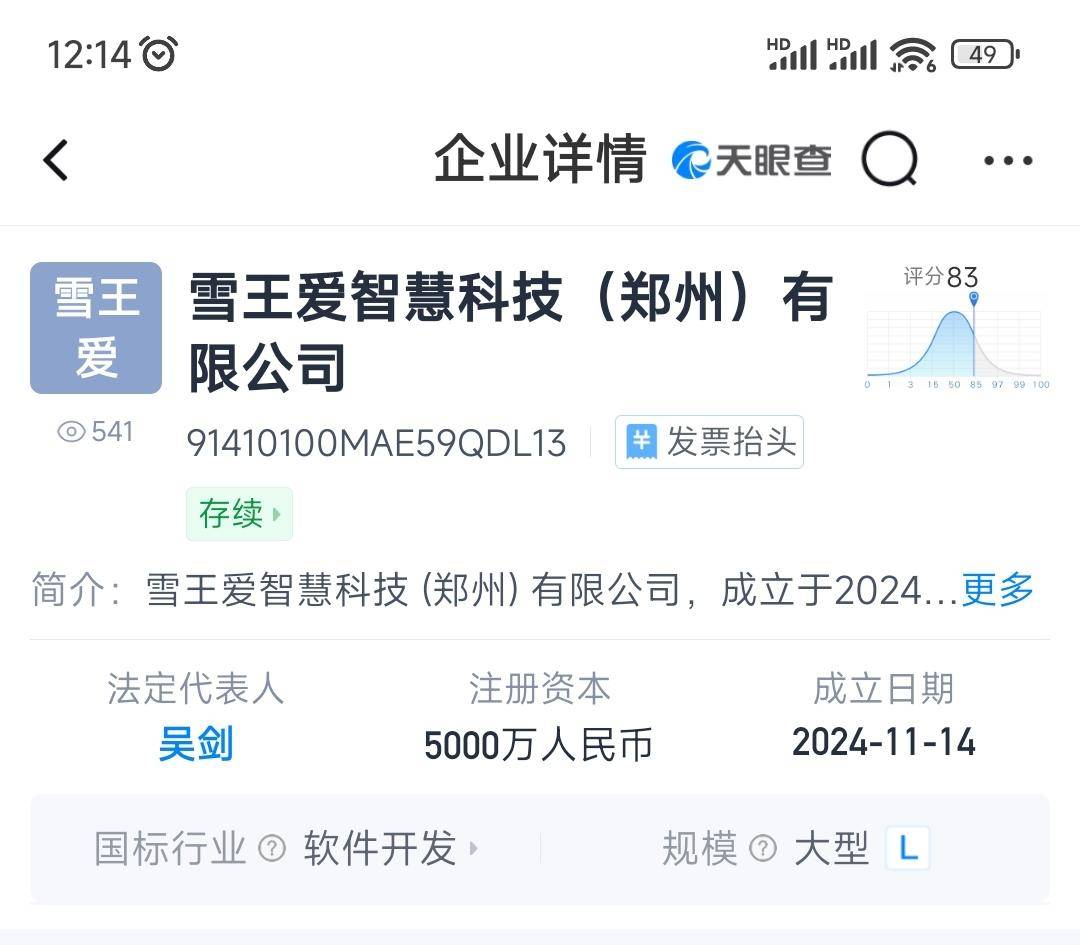Tap help icon beside 规模

coord(762,849)
